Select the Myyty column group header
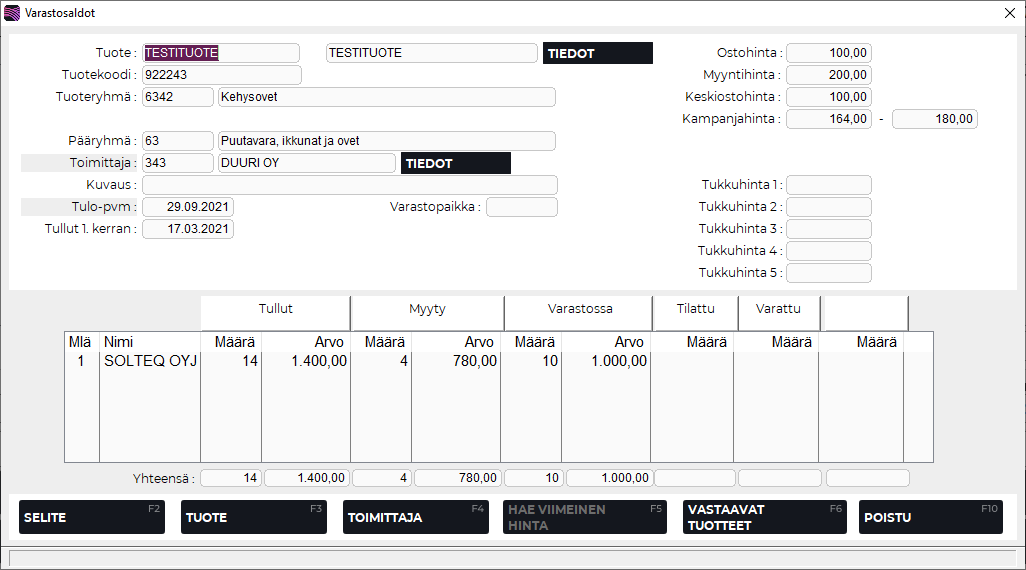1026x570 pixels. [428, 310]
